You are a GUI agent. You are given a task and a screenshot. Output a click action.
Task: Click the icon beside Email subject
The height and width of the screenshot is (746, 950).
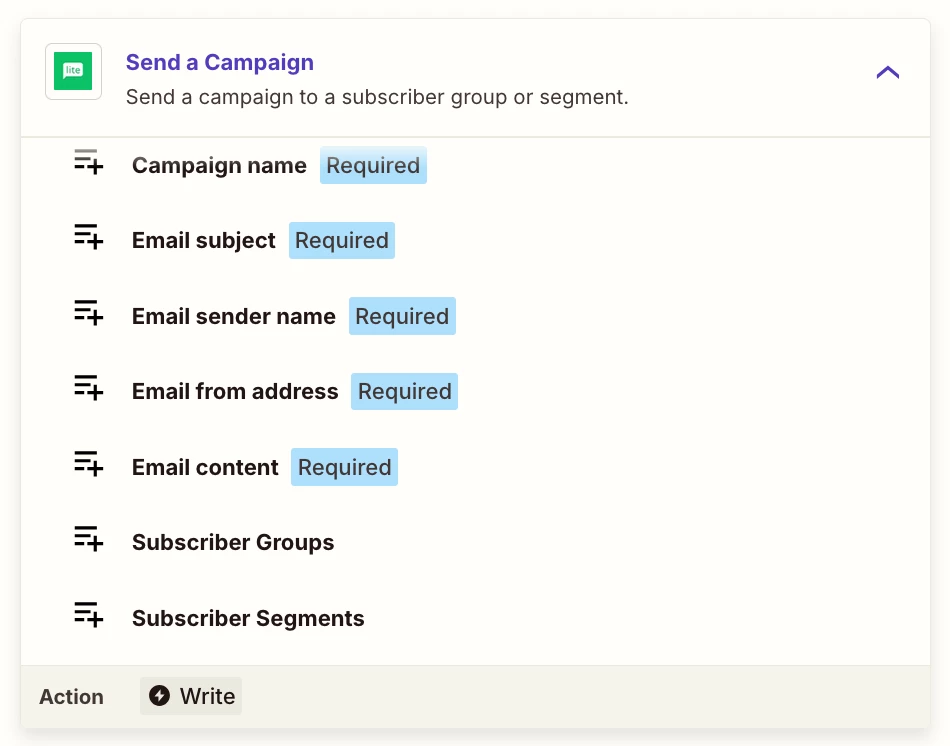coord(89,237)
